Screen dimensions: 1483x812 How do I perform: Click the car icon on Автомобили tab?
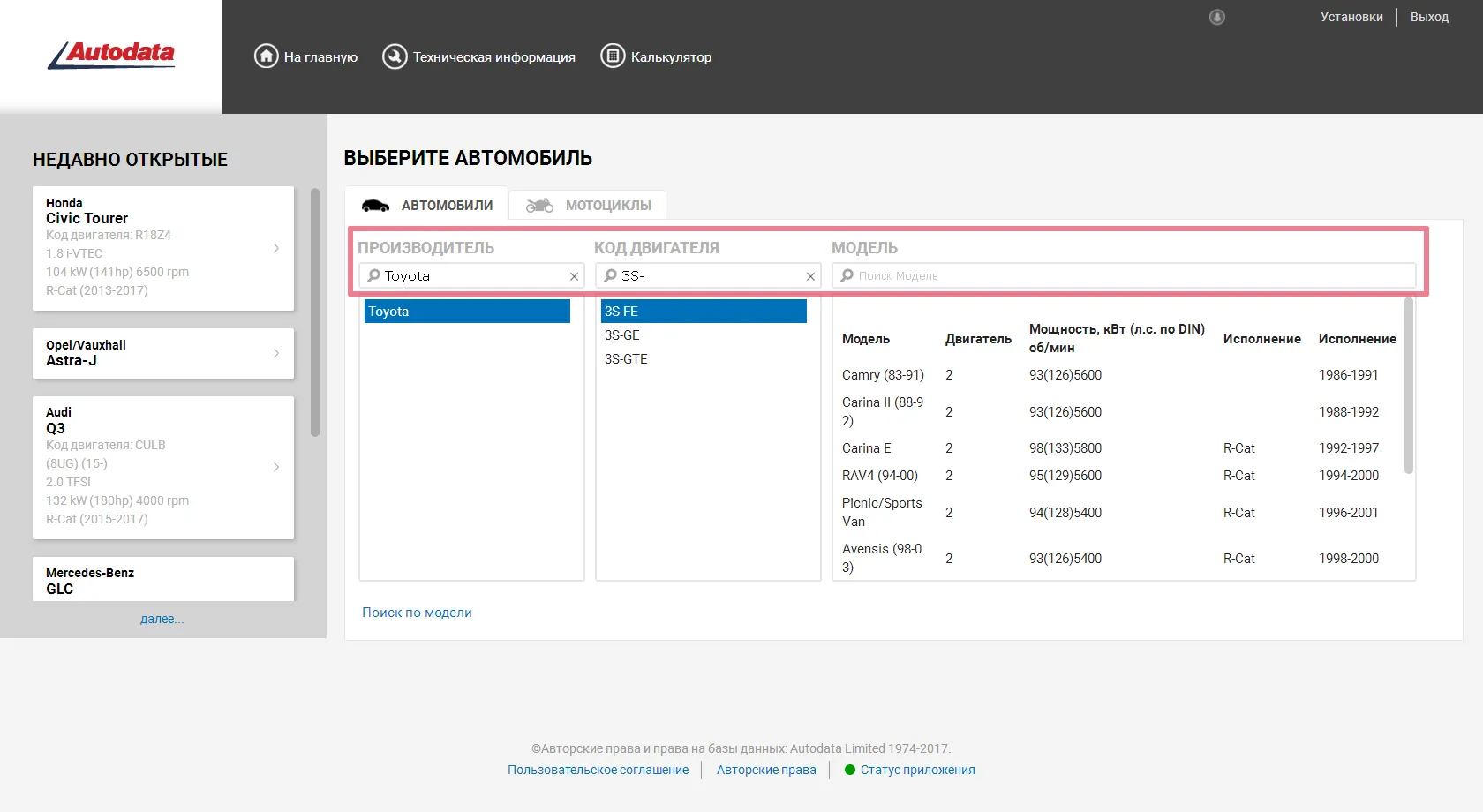375,206
